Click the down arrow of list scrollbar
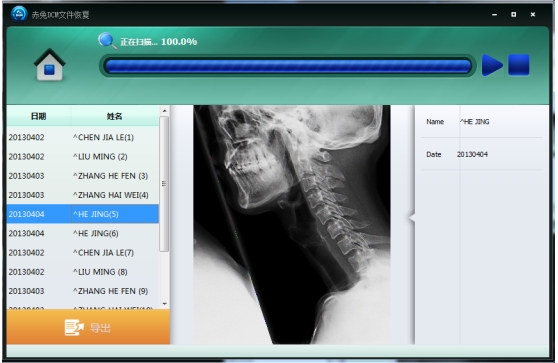 coord(164,304)
